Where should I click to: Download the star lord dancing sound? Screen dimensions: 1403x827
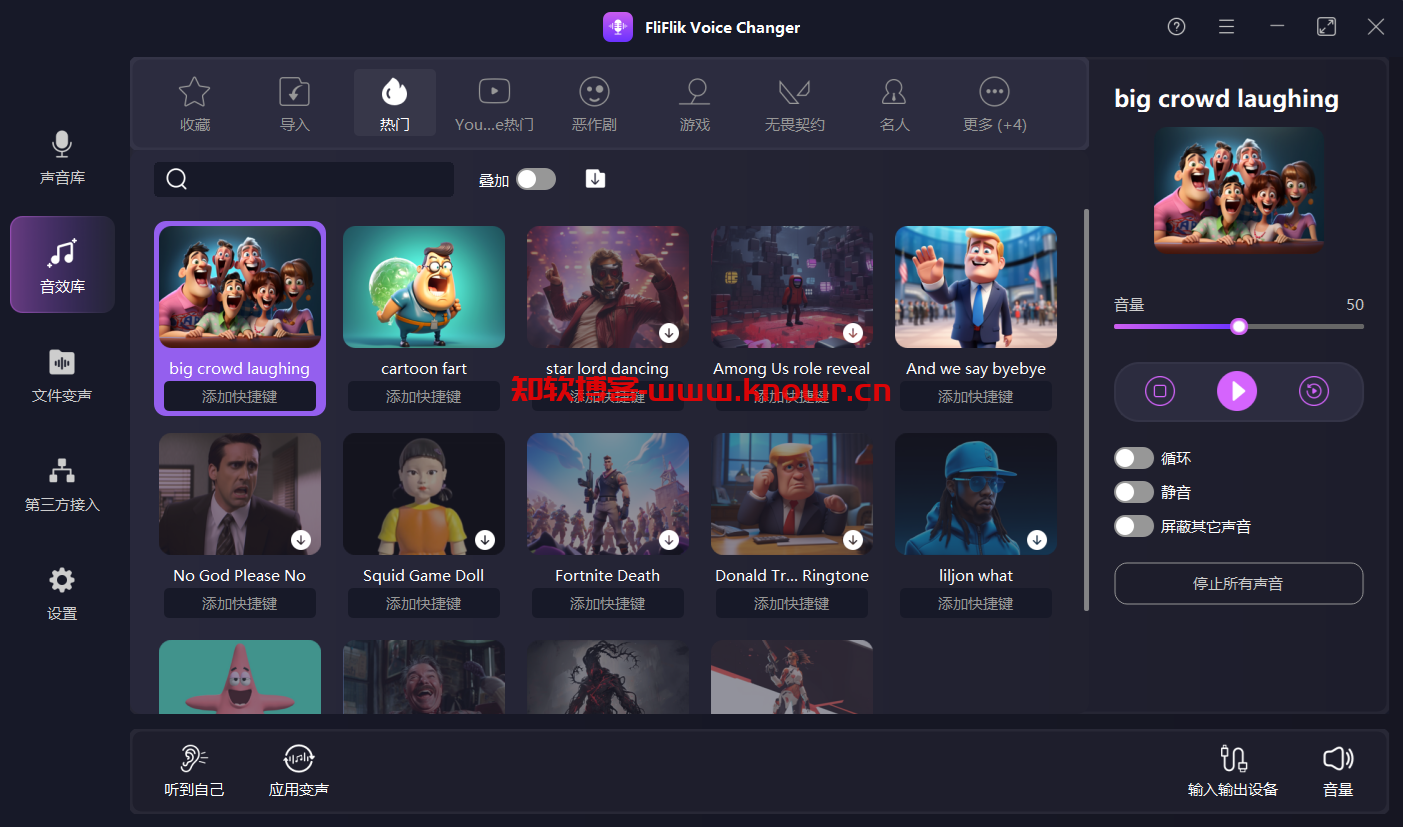click(x=669, y=332)
